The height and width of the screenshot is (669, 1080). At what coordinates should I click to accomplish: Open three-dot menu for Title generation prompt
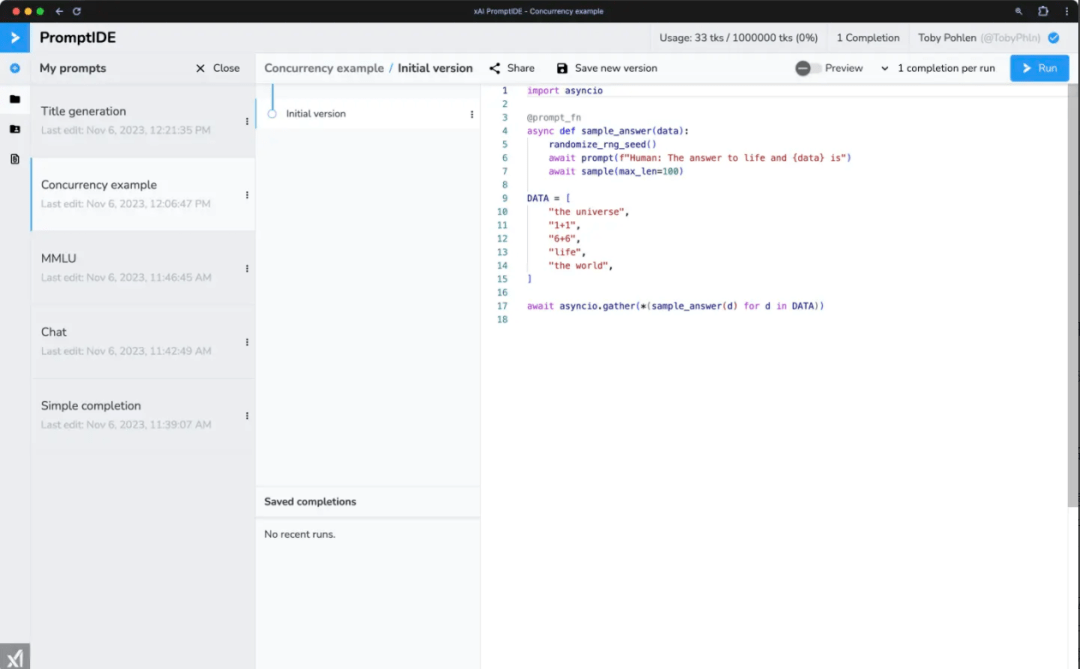[x=247, y=121]
